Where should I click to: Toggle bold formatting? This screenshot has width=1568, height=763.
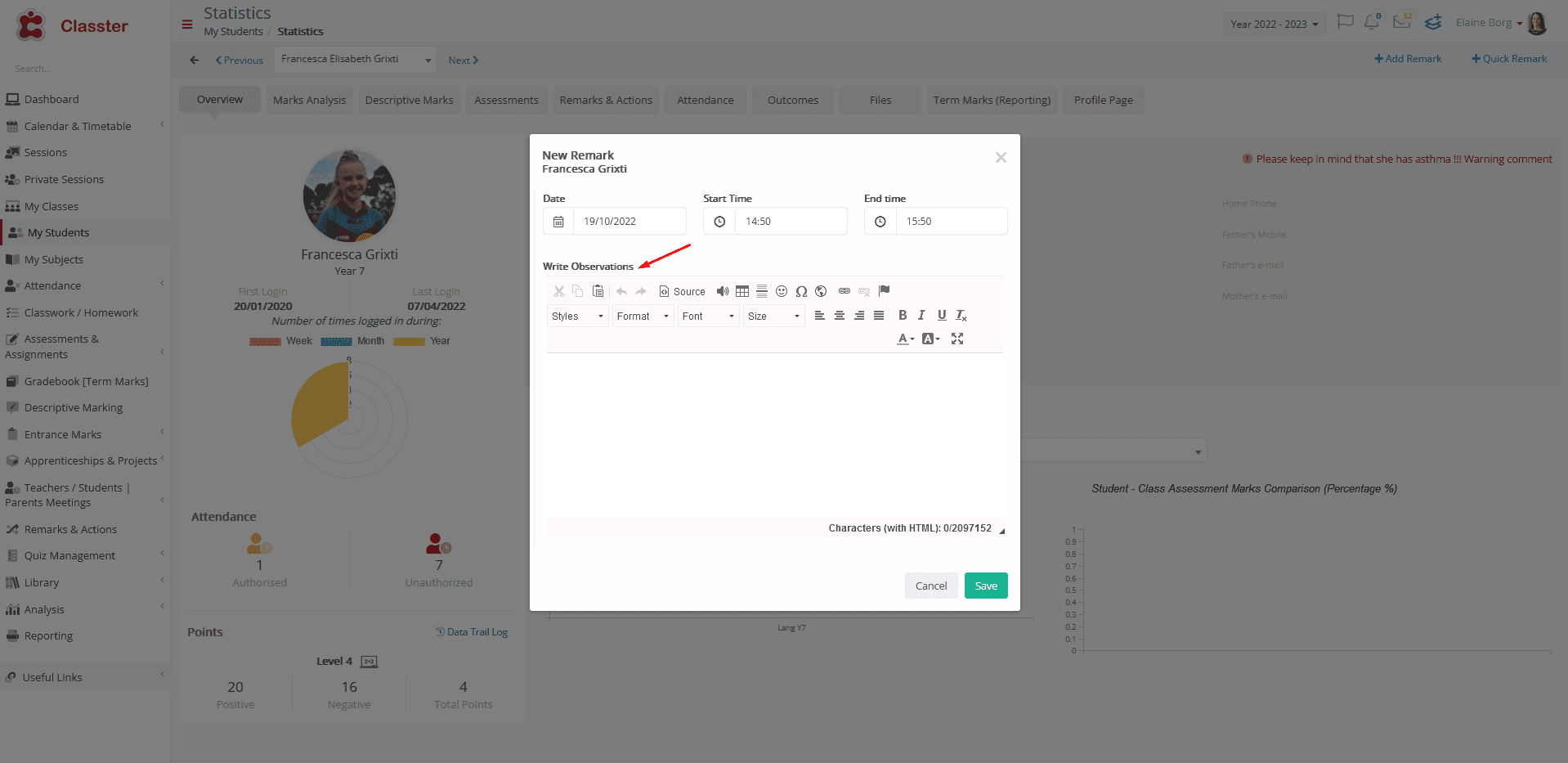coord(903,316)
